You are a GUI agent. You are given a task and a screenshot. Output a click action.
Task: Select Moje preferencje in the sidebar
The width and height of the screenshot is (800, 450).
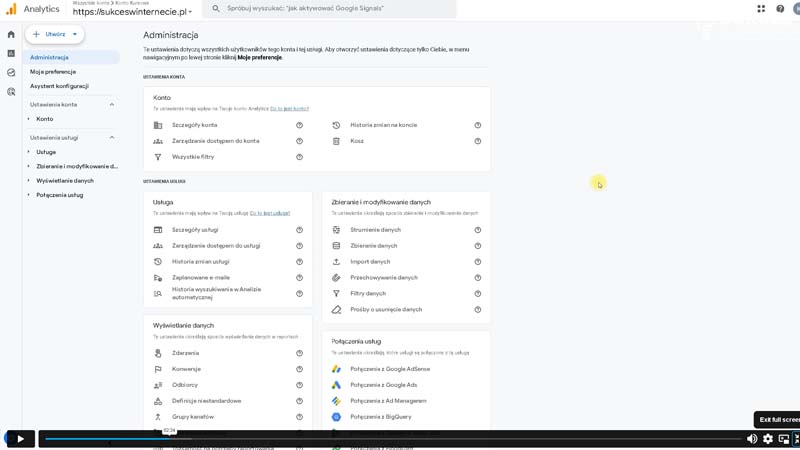(x=53, y=72)
